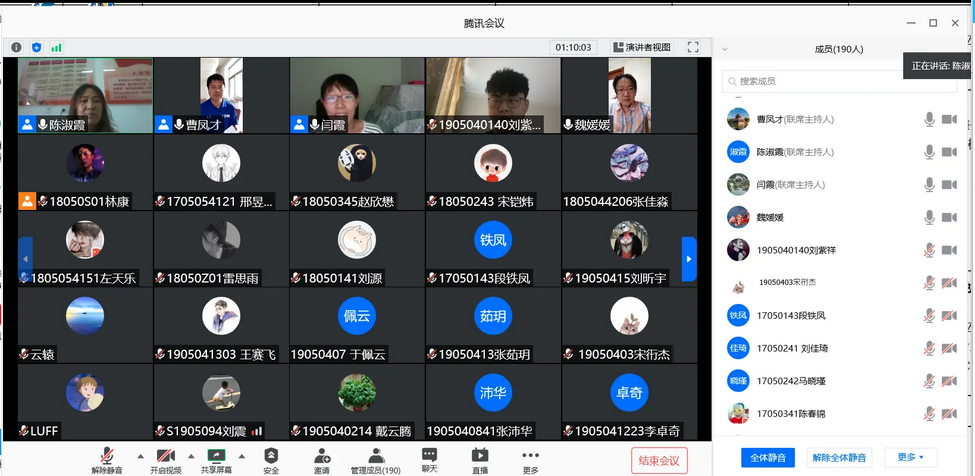Switch layout via 演讲者视图 button
This screenshot has height=476, width=975.
642,47
